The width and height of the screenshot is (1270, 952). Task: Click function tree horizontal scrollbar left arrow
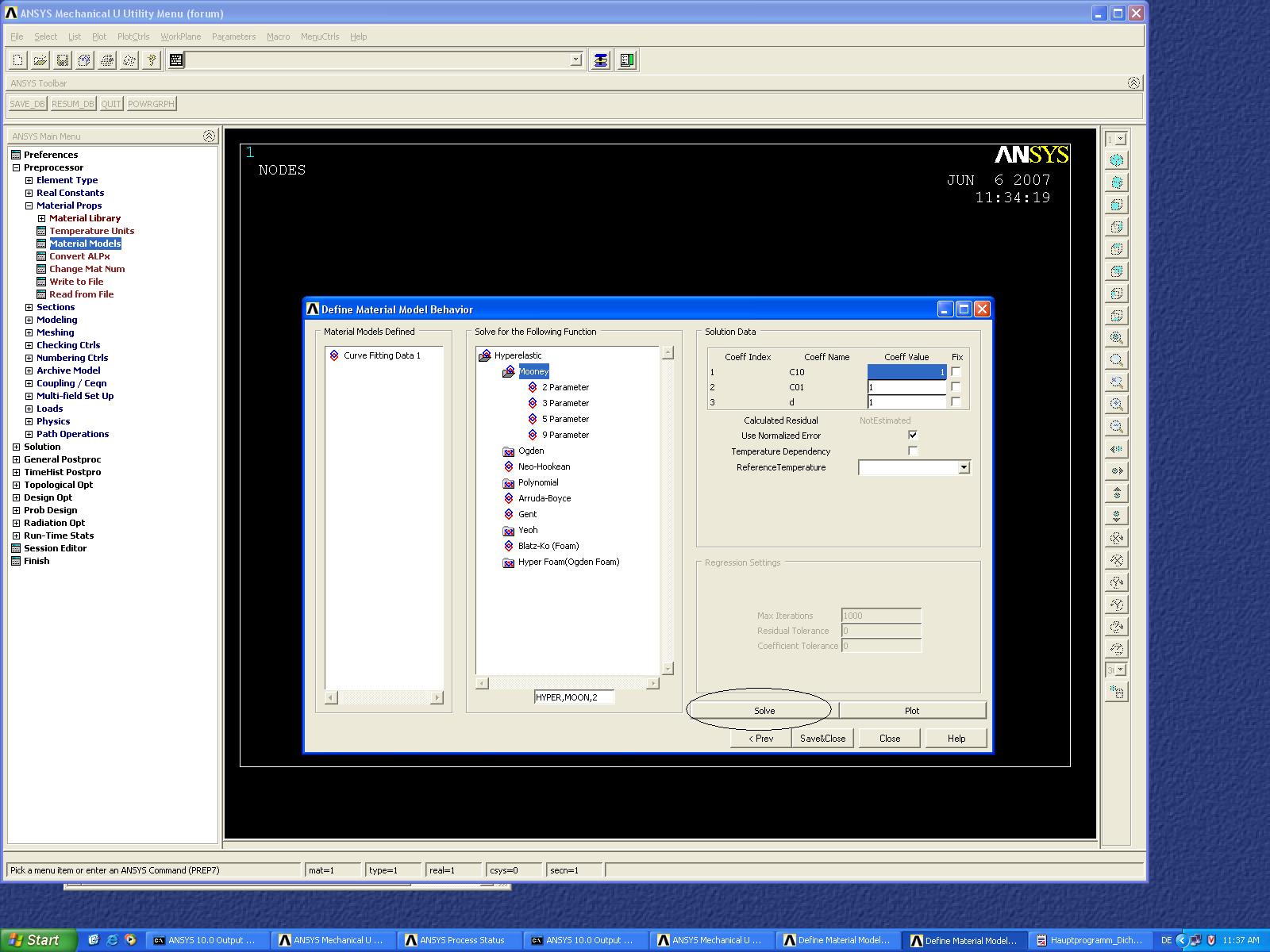[x=482, y=683]
